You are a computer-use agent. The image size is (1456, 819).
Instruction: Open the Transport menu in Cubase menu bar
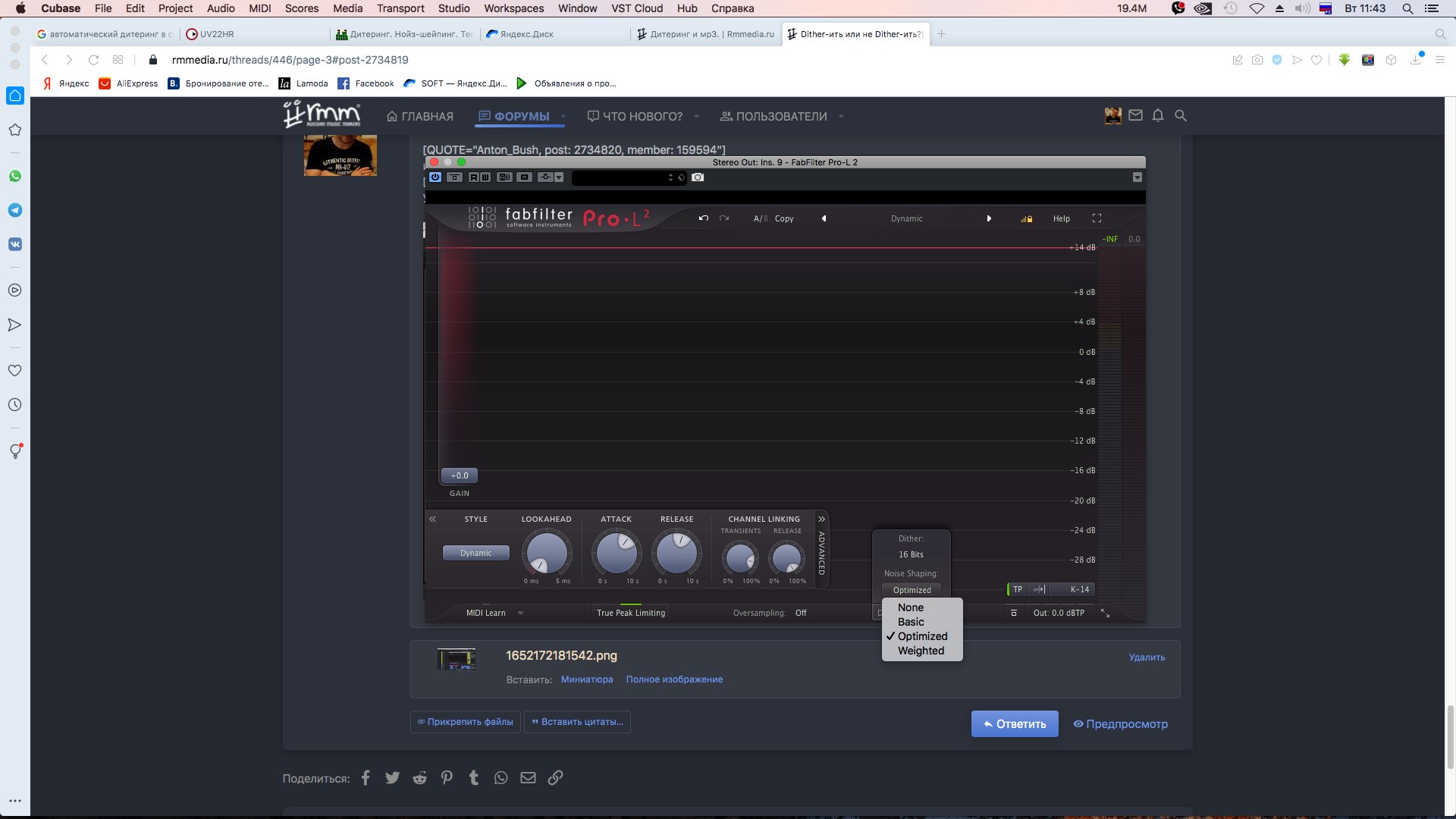[x=400, y=8]
